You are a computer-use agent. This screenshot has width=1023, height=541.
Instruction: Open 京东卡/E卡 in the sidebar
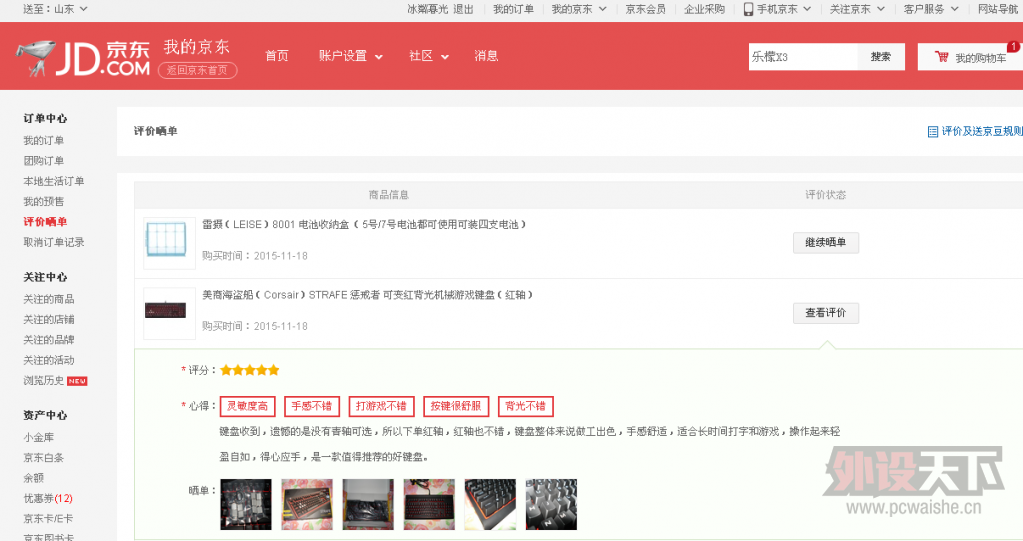pos(48,519)
